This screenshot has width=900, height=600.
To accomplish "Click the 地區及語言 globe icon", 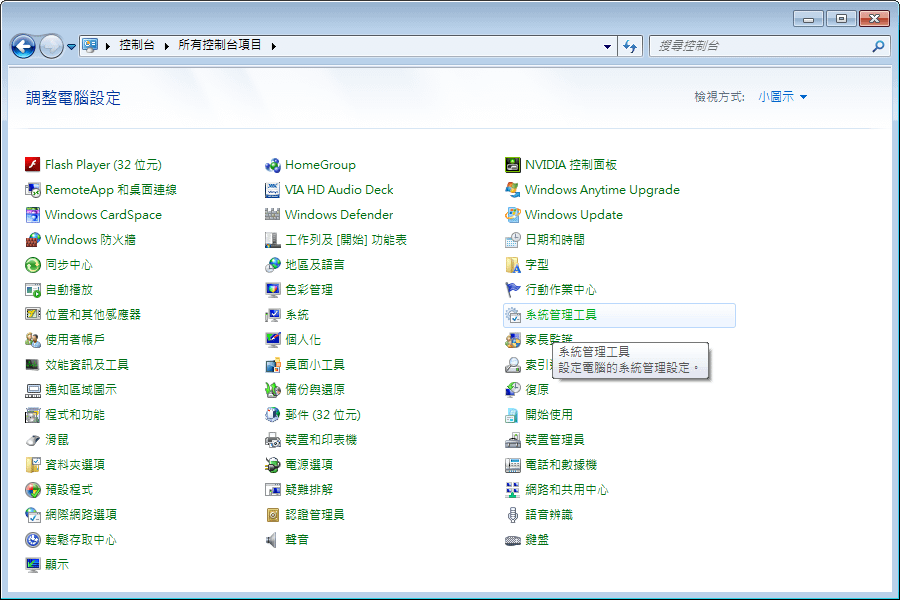I will 273,265.
